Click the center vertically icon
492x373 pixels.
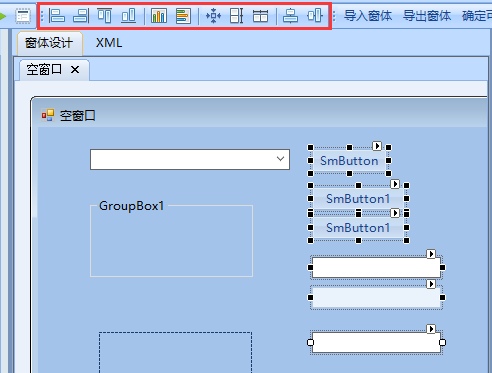click(315, 16)
